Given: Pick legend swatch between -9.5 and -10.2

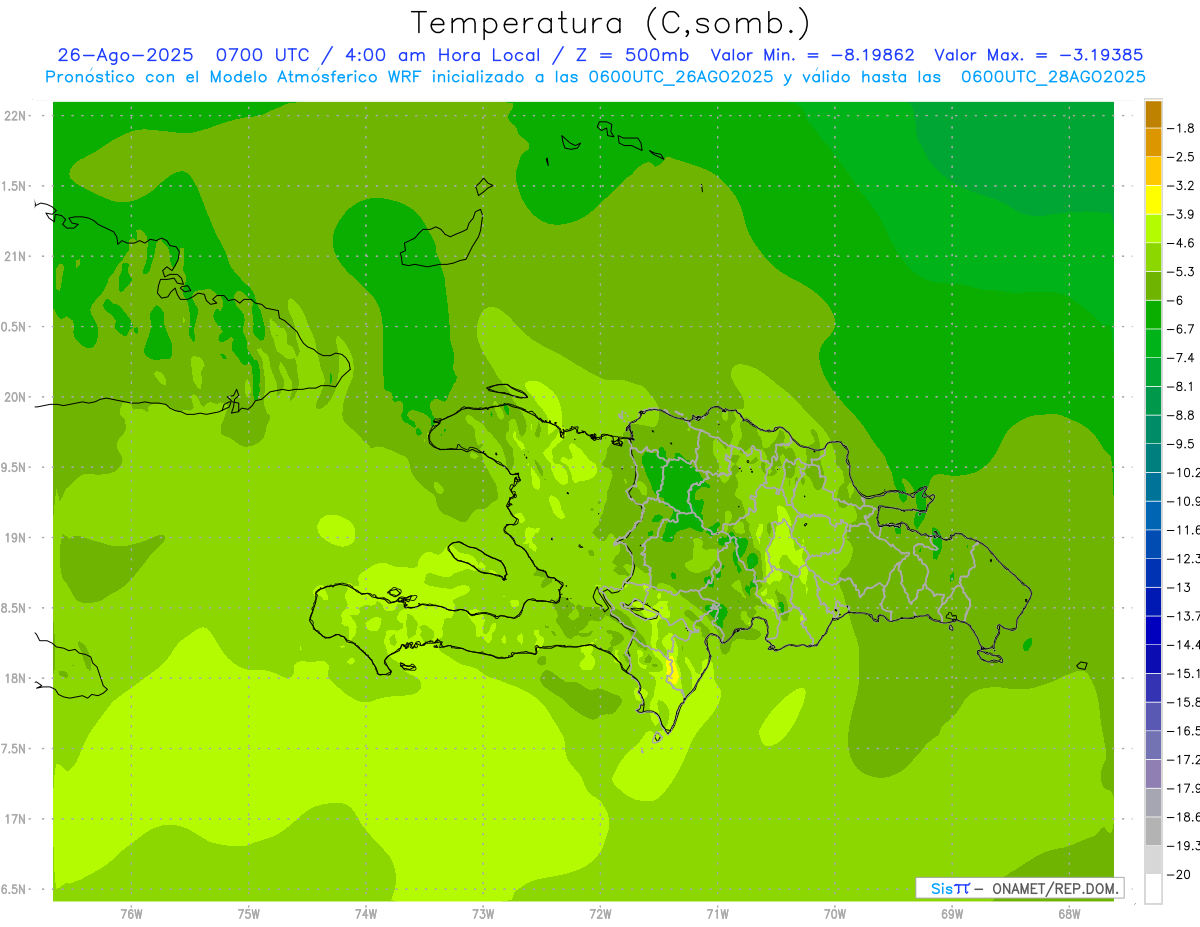Looking at the screenshot, I should pyautogui.click(x=1153, y=458).
